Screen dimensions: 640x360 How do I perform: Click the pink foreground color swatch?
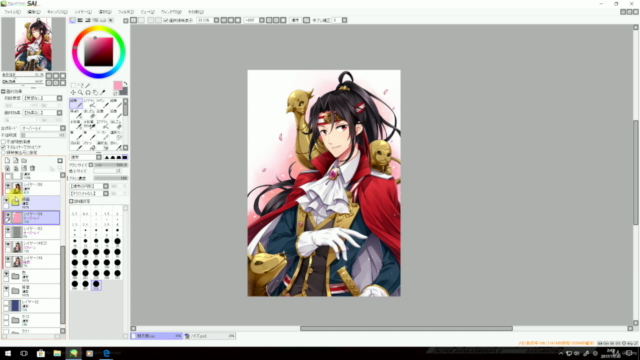click(x=118, y=85)
